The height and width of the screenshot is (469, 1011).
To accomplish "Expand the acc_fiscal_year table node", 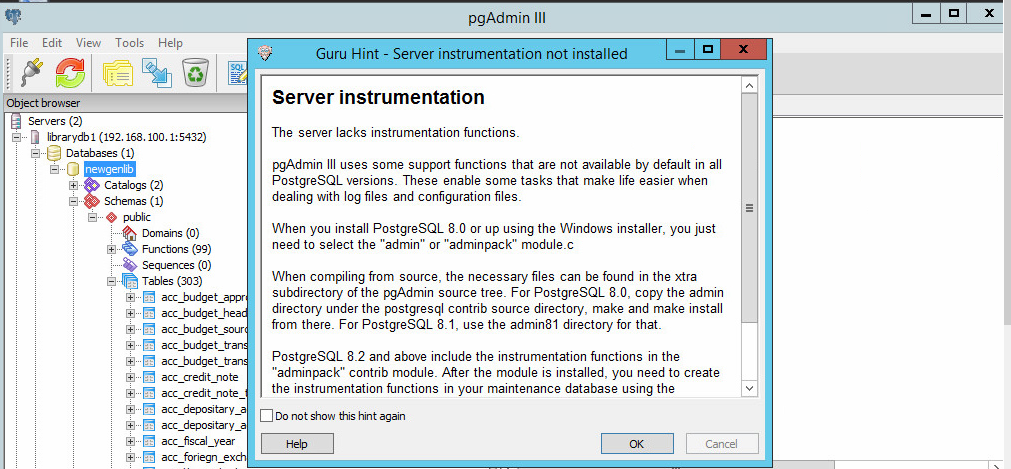I will pos(130,441).
